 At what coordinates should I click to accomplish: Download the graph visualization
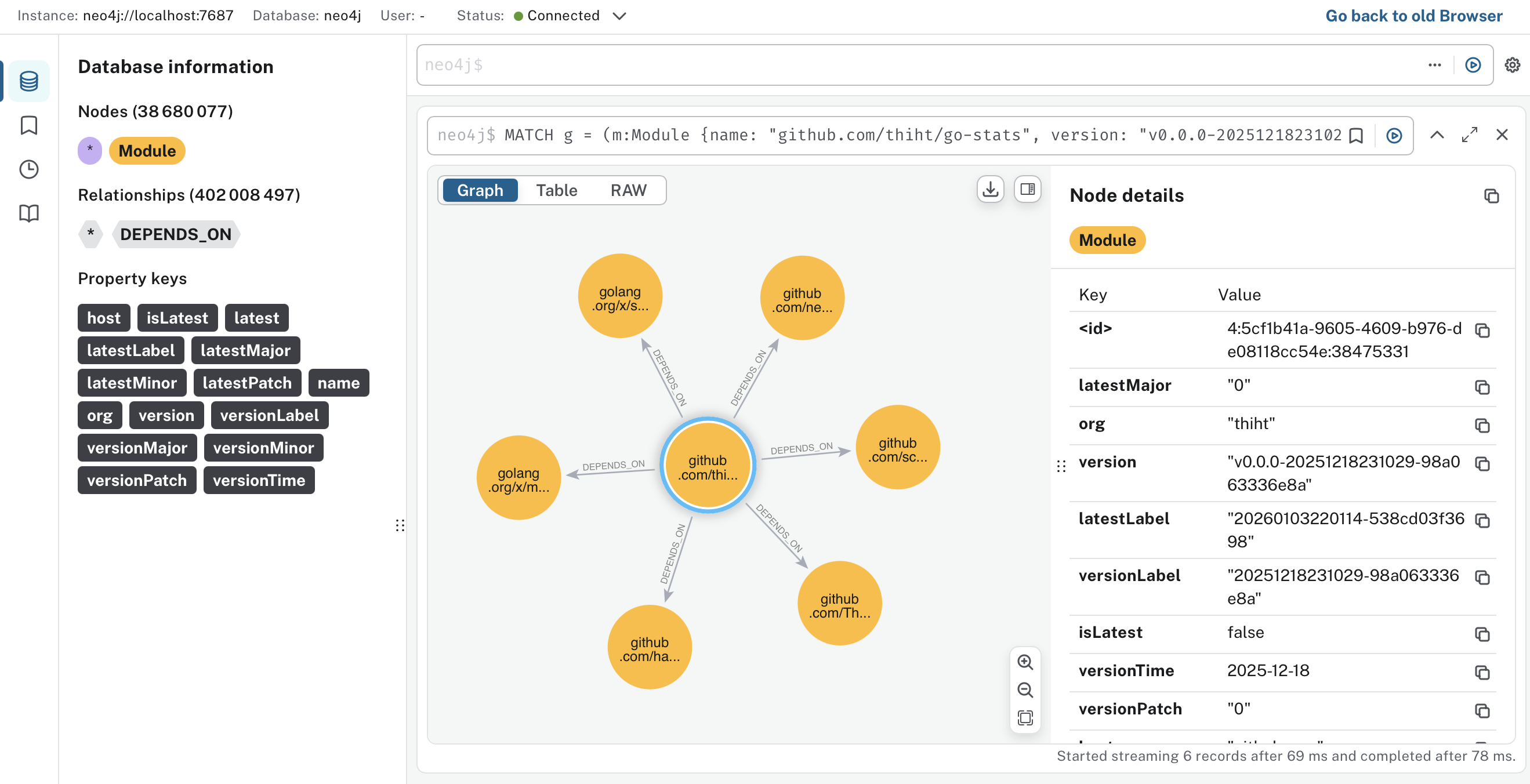coord(989,190)
